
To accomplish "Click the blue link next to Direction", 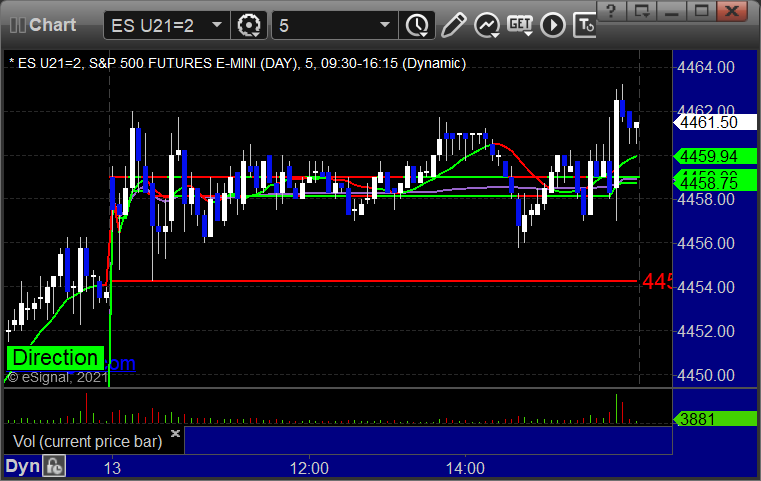I will pos(120,363).
